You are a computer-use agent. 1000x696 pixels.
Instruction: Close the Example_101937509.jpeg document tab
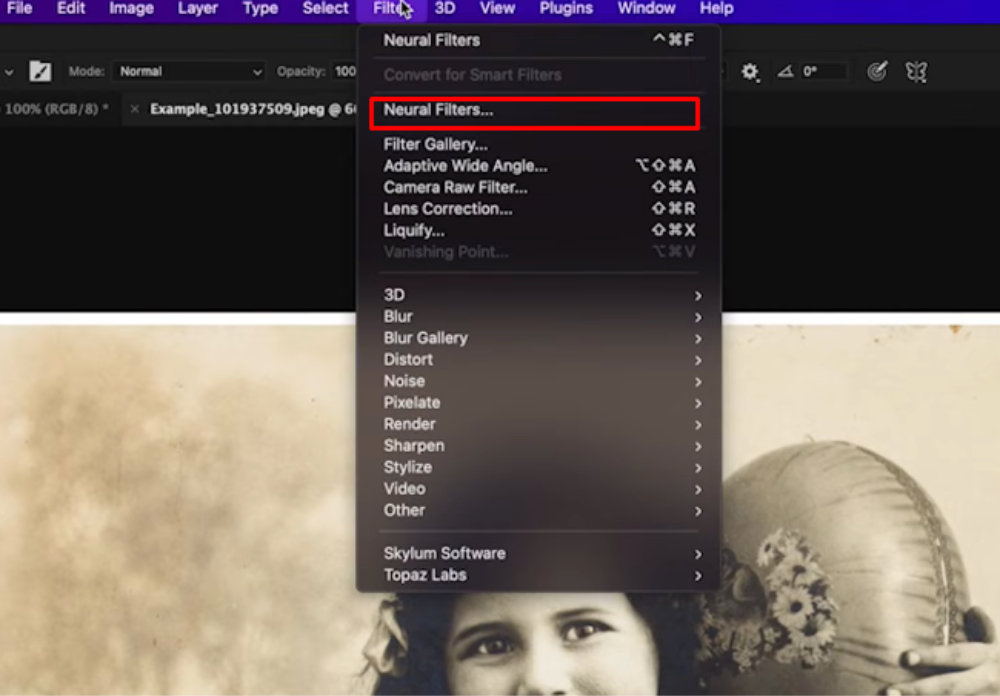tap(135, 109)
